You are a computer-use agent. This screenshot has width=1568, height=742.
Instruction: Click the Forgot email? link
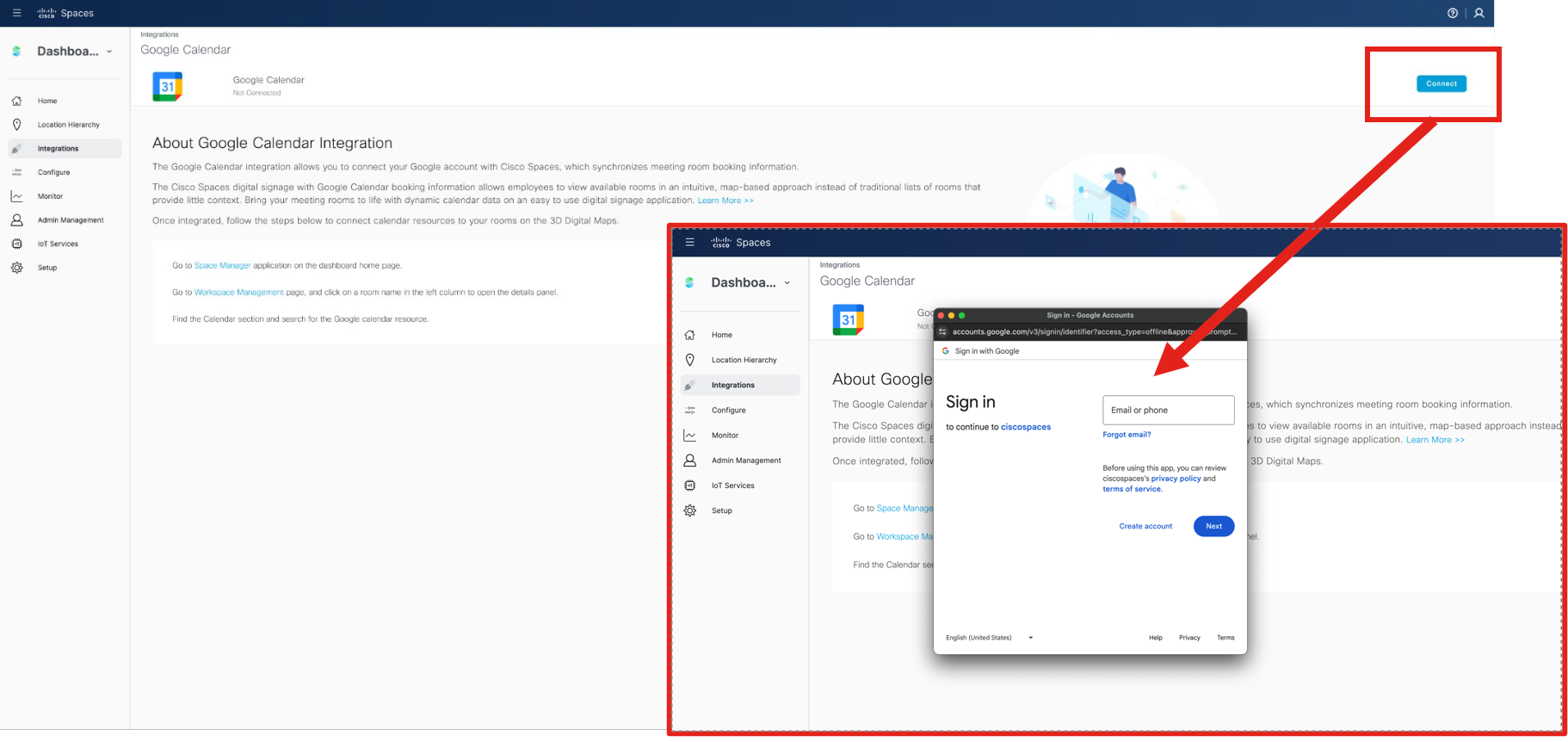tap(1126, 435)
